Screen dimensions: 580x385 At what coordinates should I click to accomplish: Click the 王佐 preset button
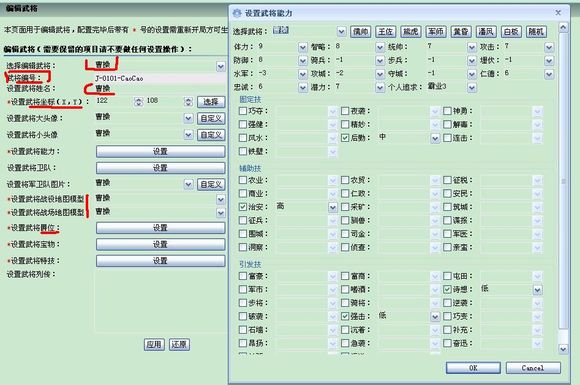click(x=385, y=32)
